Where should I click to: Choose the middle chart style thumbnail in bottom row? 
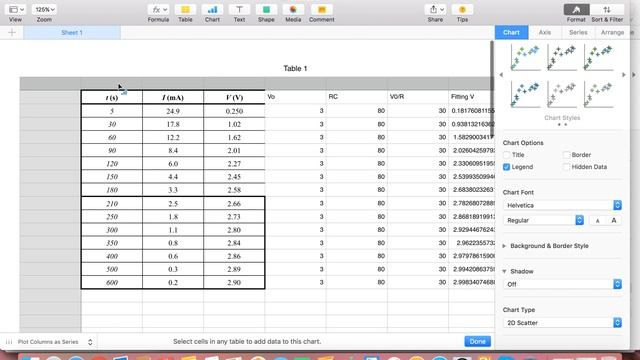coord(562,94)
